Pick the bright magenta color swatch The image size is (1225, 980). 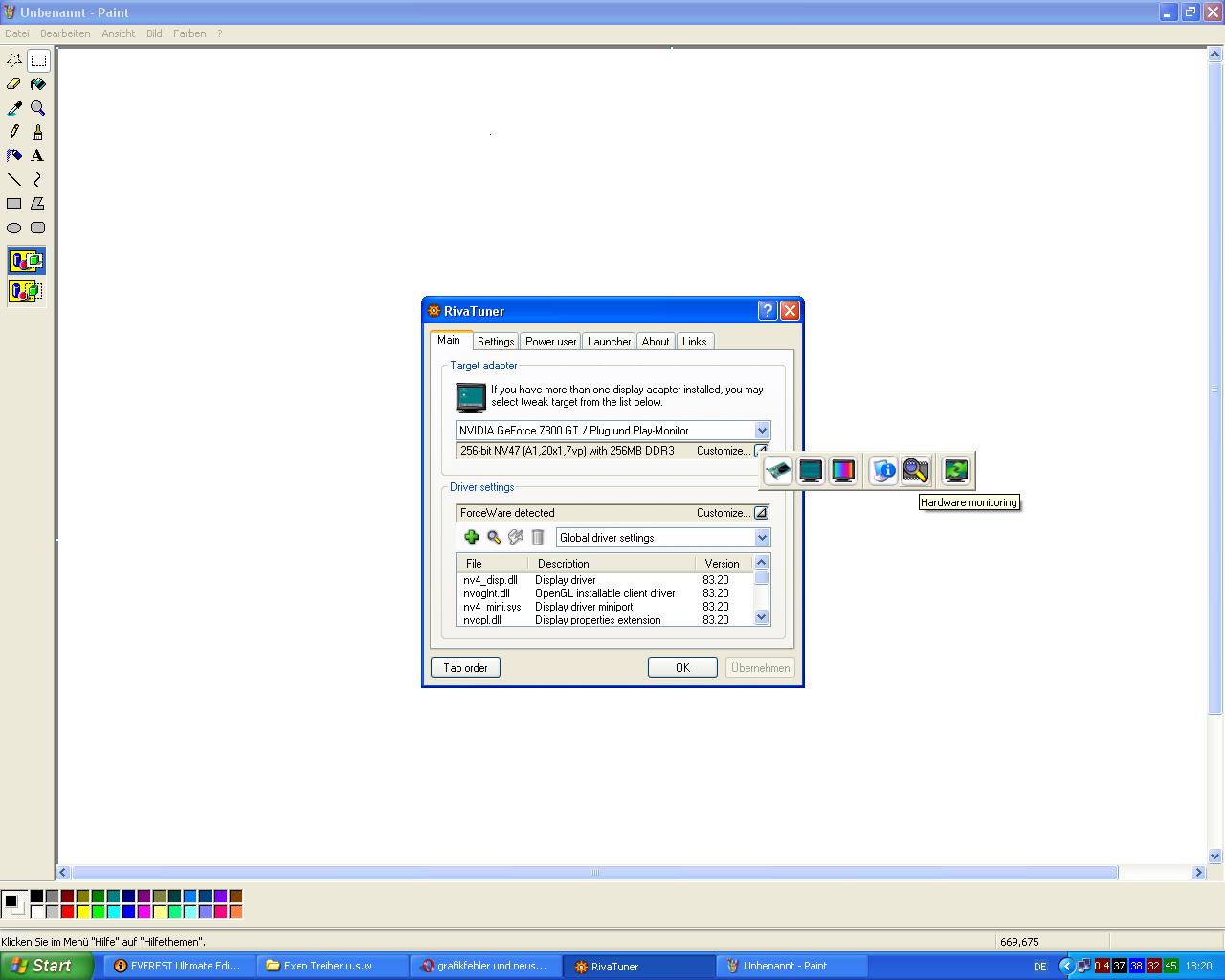[144, 912]
